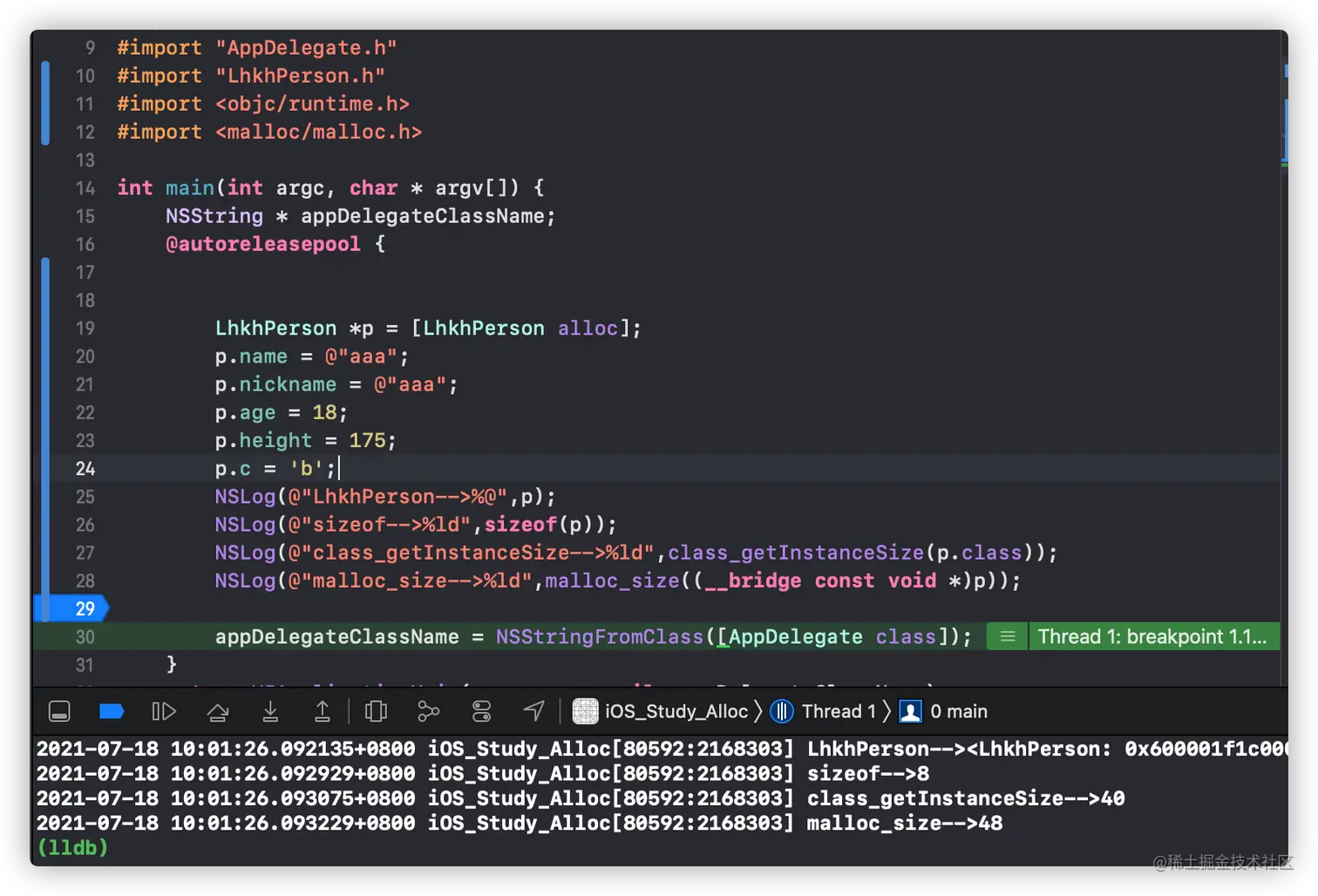Click 'NSStringFromClass' on line 30
The width and height of the screenshot is (1318, 896).
point(600,637)
